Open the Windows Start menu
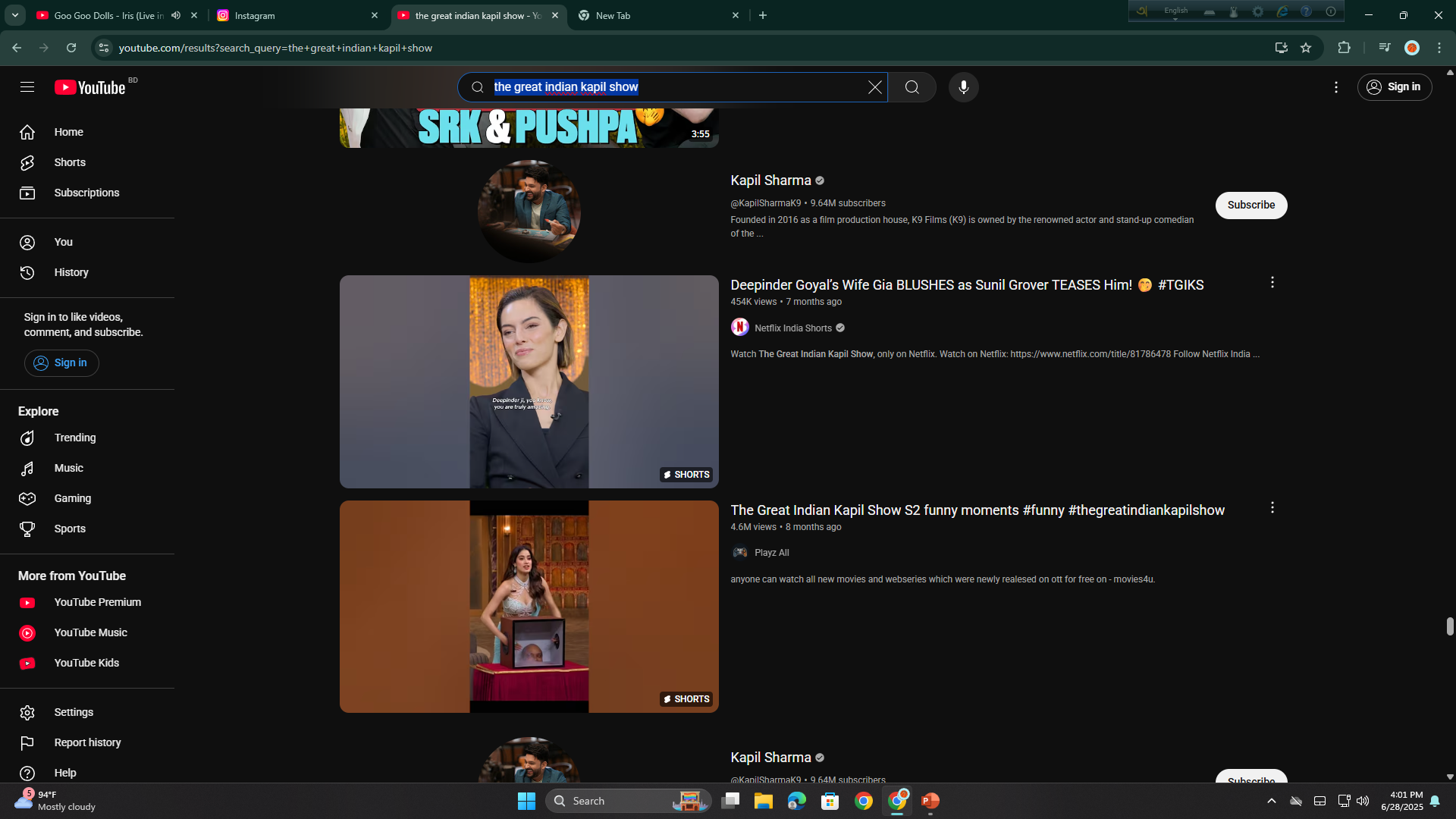The width and height of the screenshot is (1456, 819). click(526, 801)
